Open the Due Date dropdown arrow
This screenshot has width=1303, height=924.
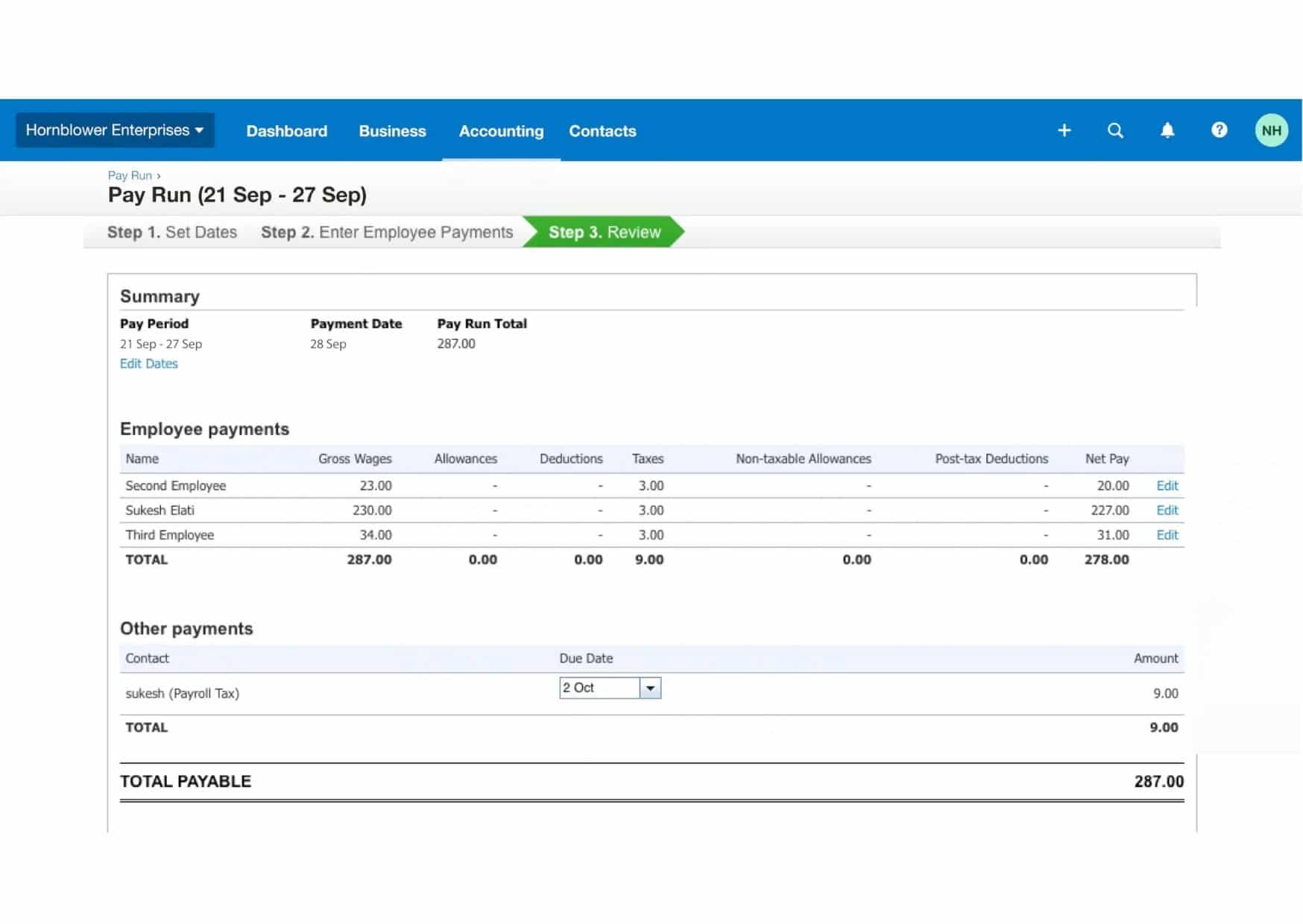(x=650, y=688)
